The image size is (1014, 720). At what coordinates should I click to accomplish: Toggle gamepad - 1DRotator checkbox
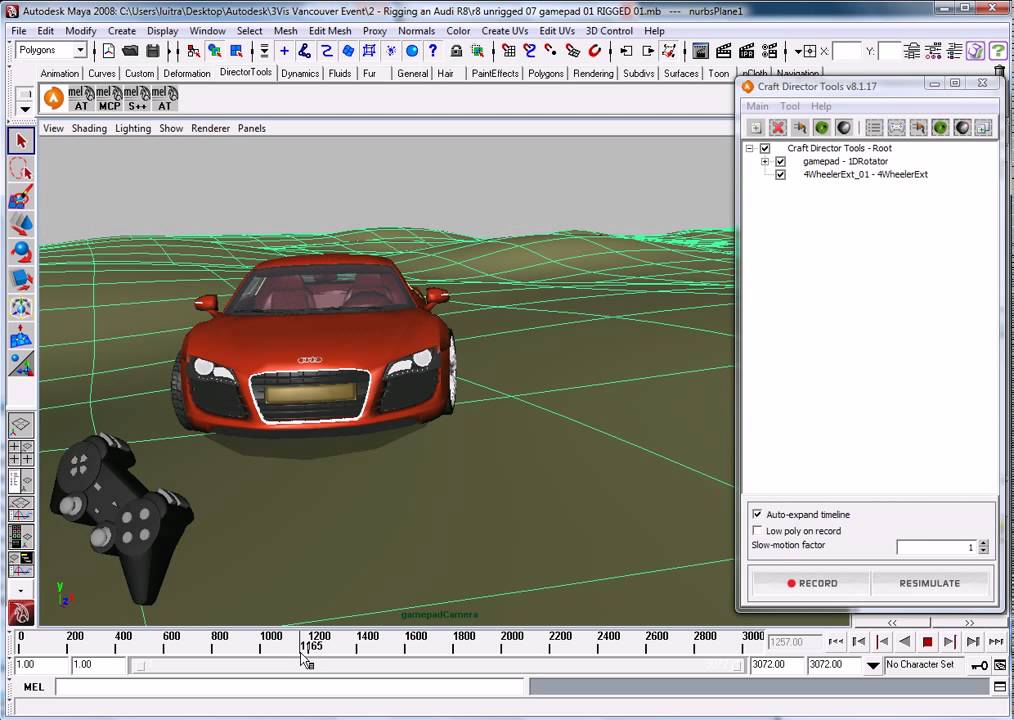pos(781,161)
